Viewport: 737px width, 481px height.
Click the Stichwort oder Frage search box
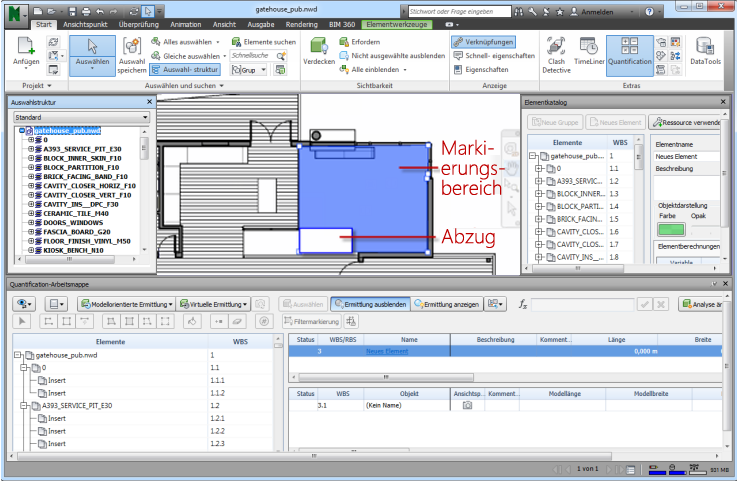click(459, 12)
